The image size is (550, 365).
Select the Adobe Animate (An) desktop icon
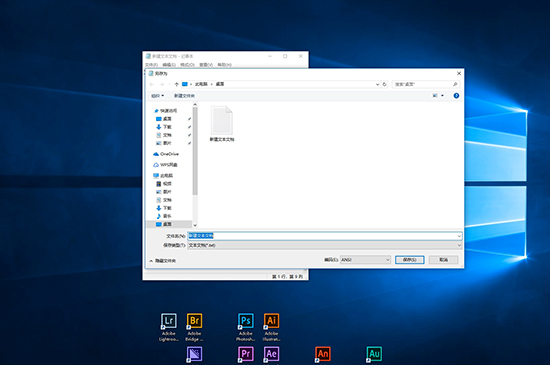tap(323, 354)
